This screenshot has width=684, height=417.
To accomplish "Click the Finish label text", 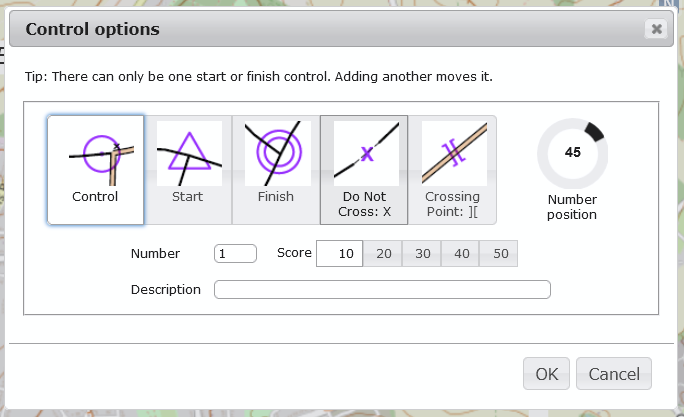I will [x=276, y=197].
